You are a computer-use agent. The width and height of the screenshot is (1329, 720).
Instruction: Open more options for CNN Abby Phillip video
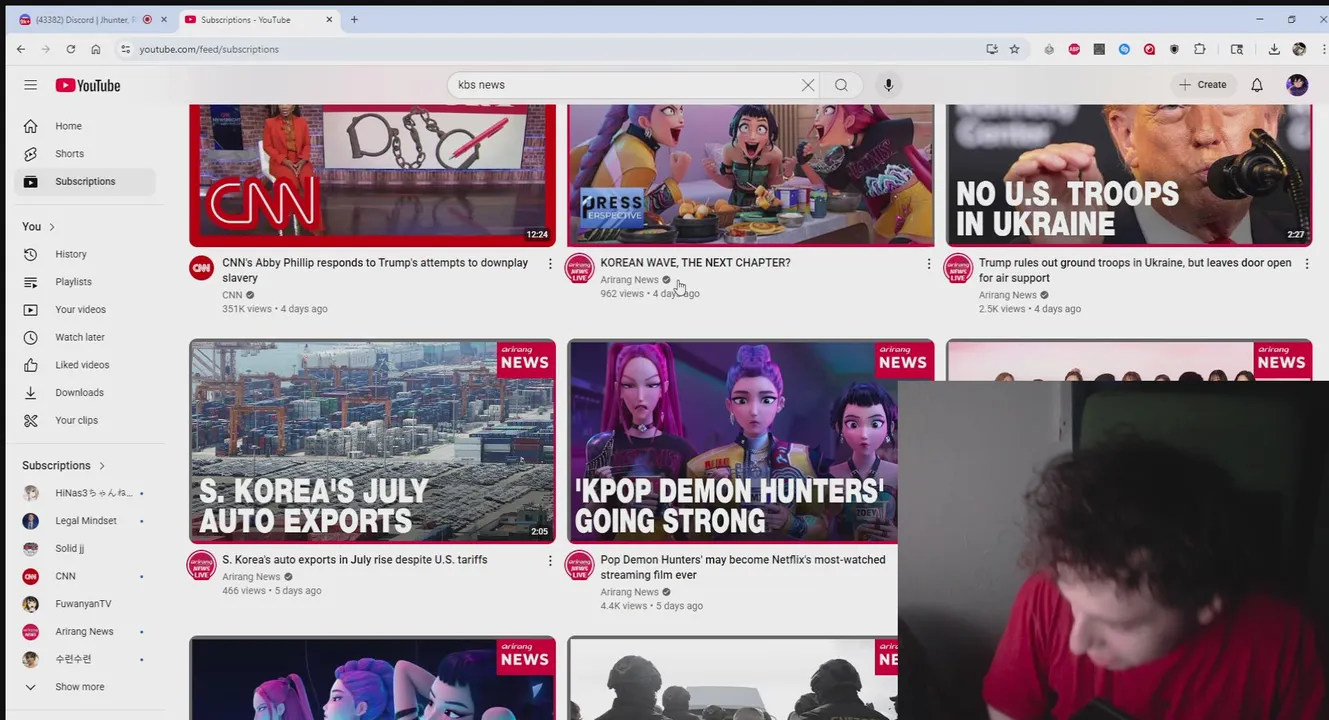tap(549, 264)
